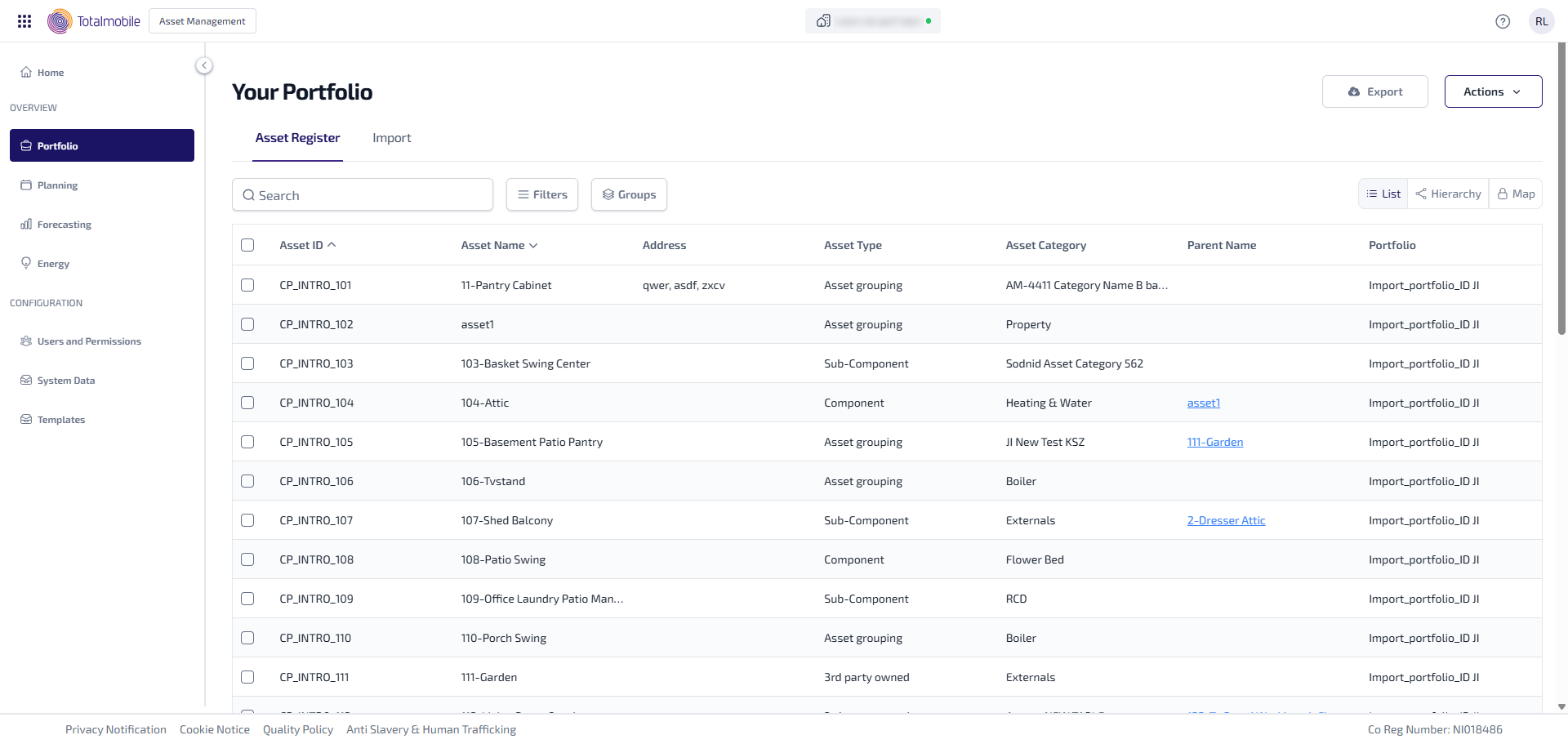
Task: Open the help question mark icon
Action: pos(1503,21)
